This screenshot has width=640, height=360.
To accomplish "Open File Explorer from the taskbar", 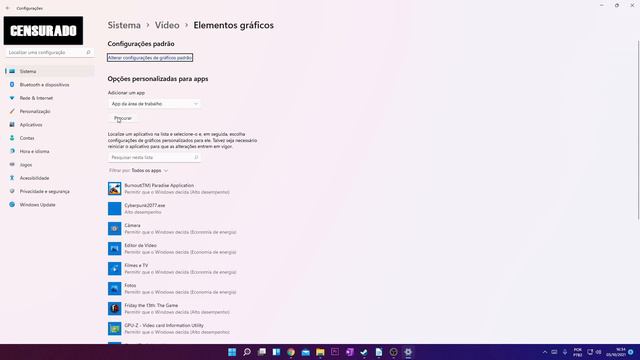I will pos(320,352).
